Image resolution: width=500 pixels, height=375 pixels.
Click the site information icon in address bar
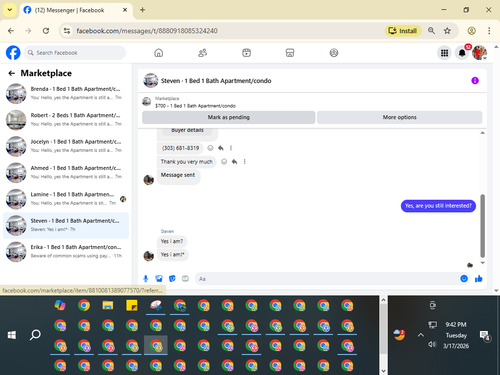pyautogui.click(x=67, y=31)
